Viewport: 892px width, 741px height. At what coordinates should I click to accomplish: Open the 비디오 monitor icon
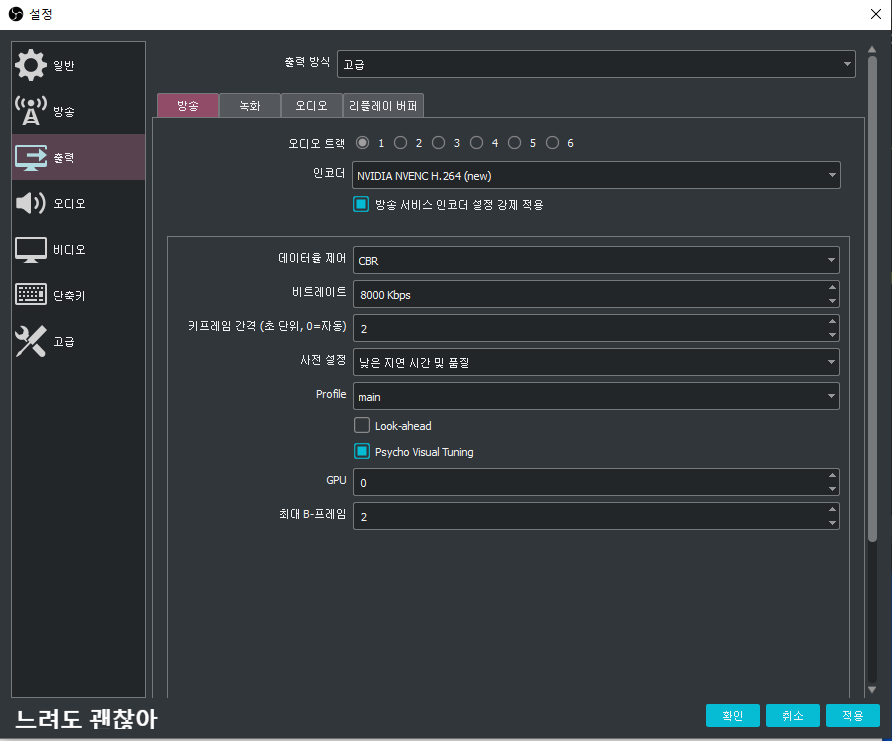(31, 250)
